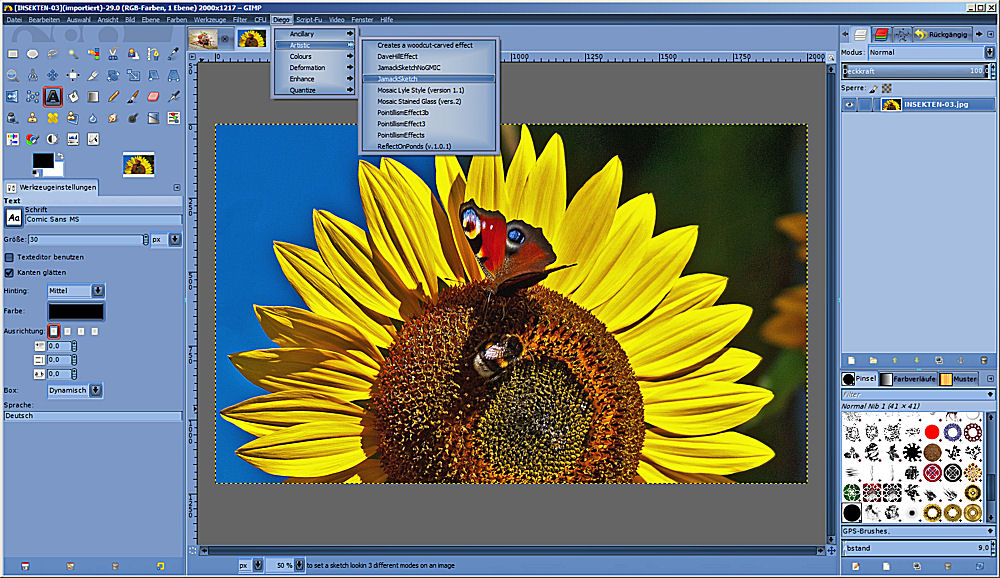1000x578 pixels.
Task: Select the Smudge tool
Action: pyautogui.click(x=113, y=117)
